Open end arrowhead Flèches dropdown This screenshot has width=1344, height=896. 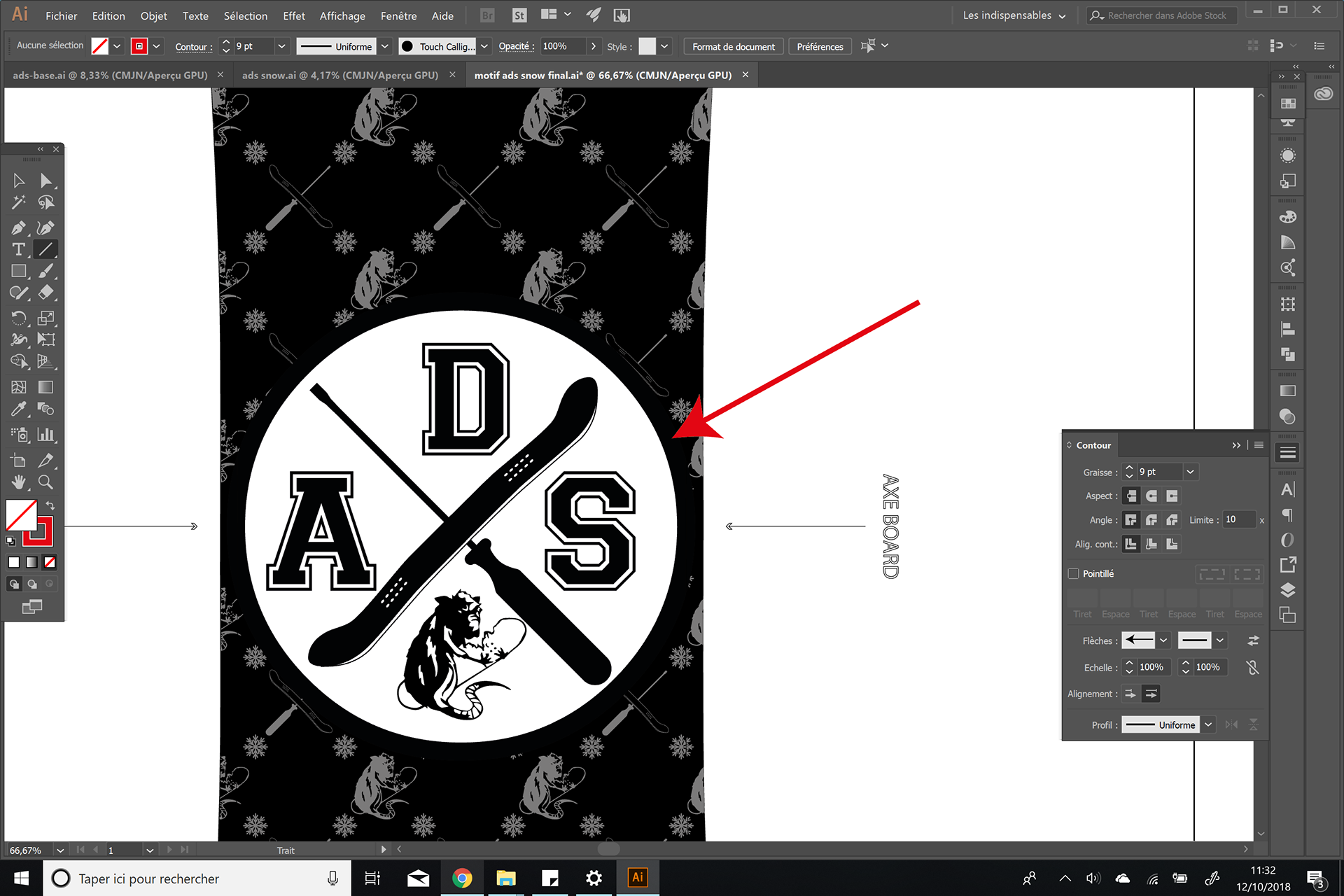1220,640
